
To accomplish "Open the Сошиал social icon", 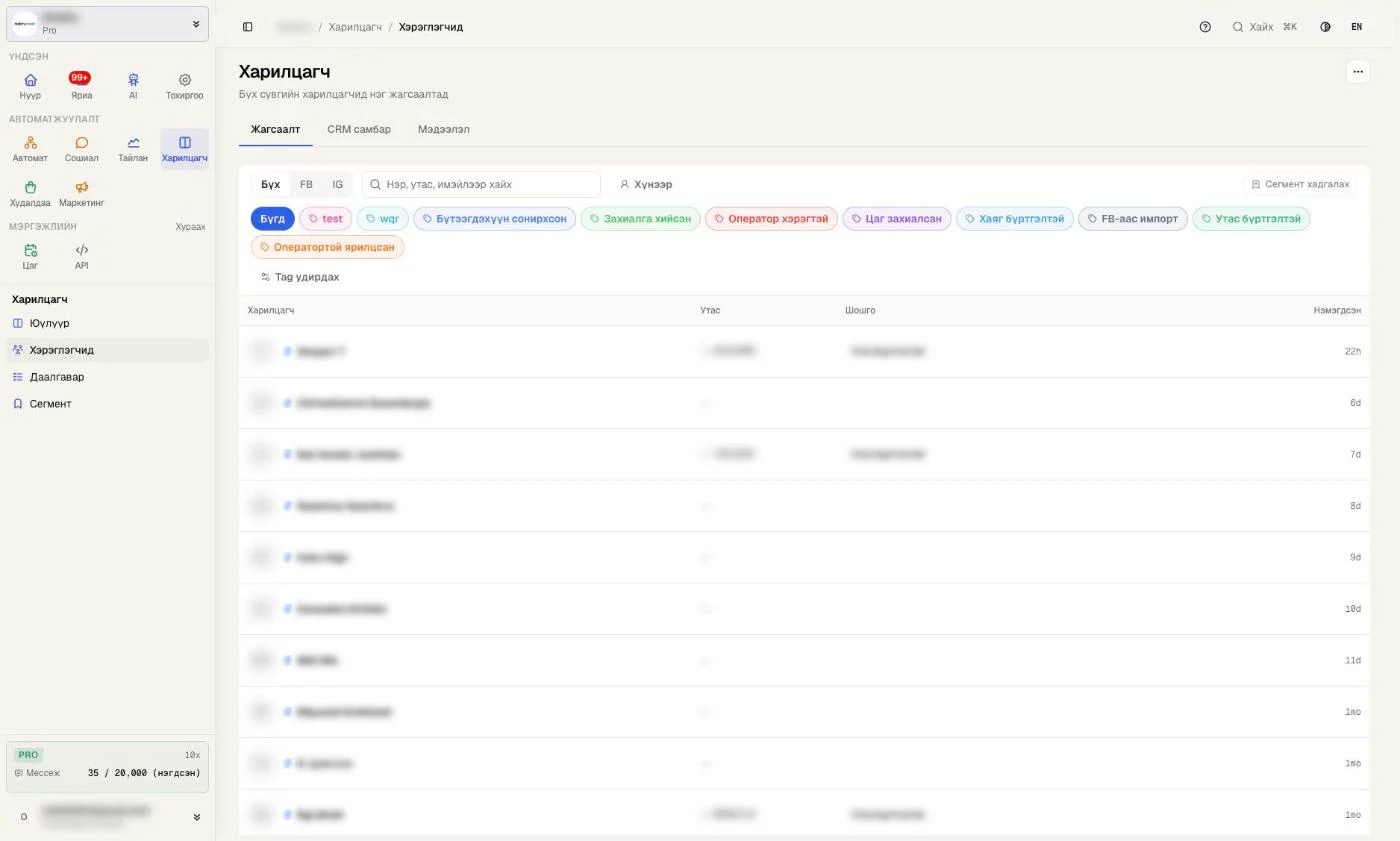I will pos(81,149).
